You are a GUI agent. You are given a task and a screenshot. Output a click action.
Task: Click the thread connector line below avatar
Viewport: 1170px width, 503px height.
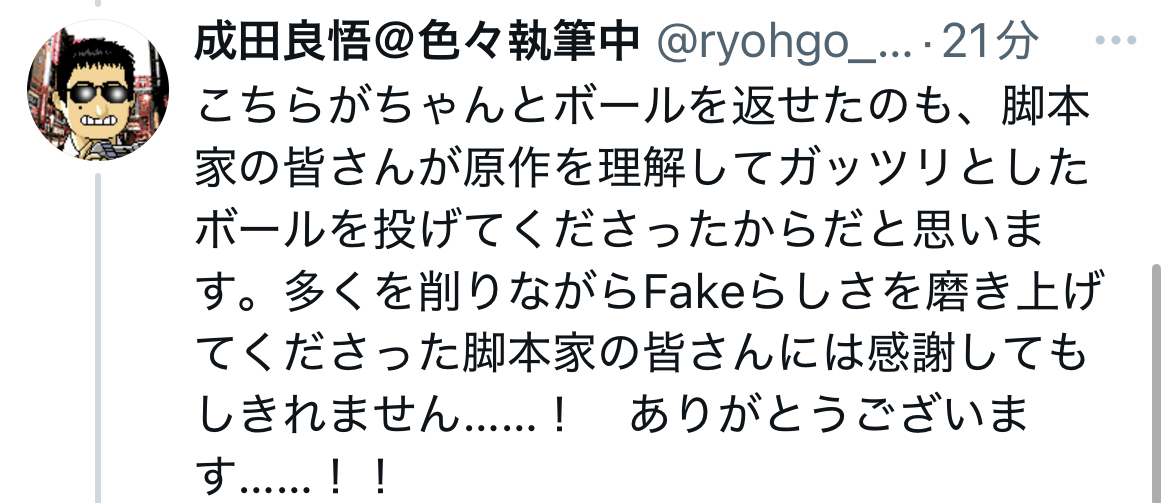pyautogui.click(x=98, y=338)
